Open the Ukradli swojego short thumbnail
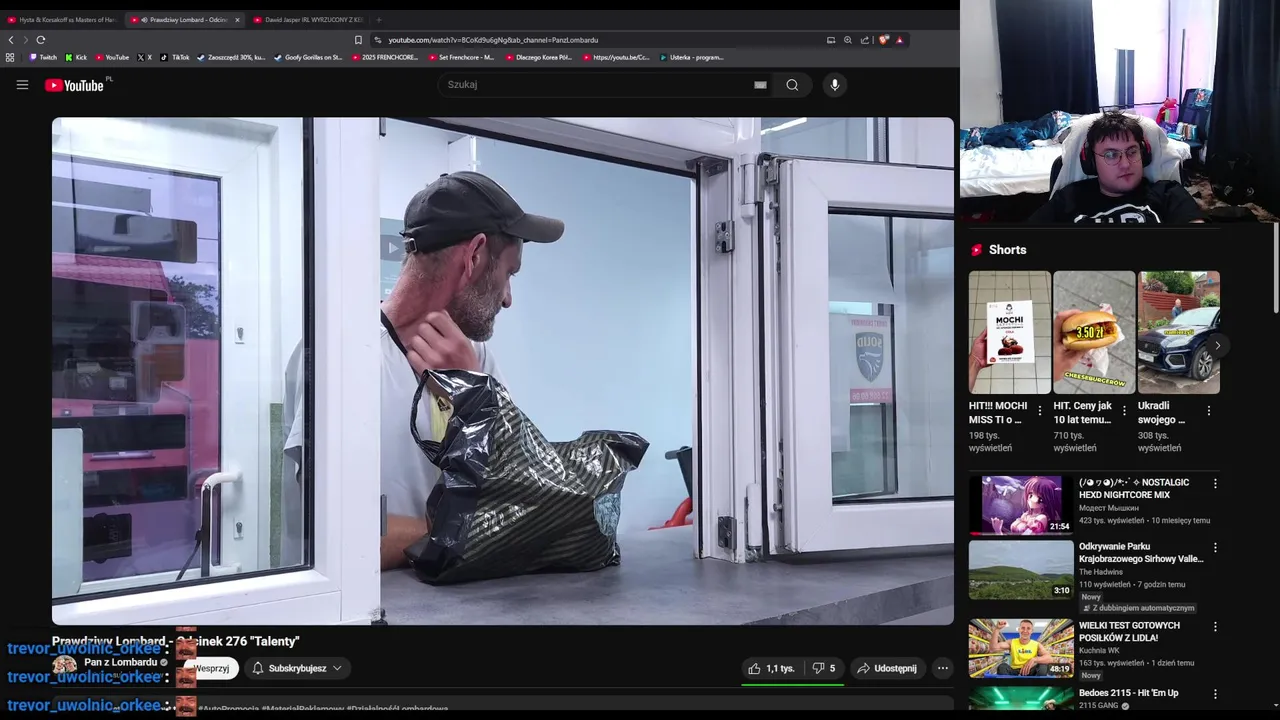 pos(1178,332)
